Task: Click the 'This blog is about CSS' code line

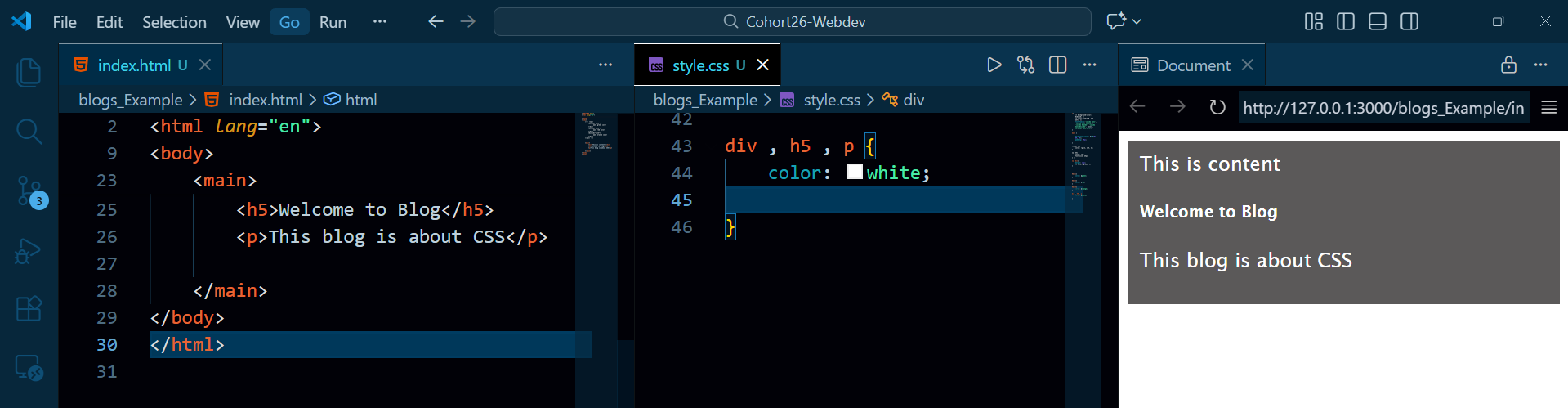Action: point(392,236)
